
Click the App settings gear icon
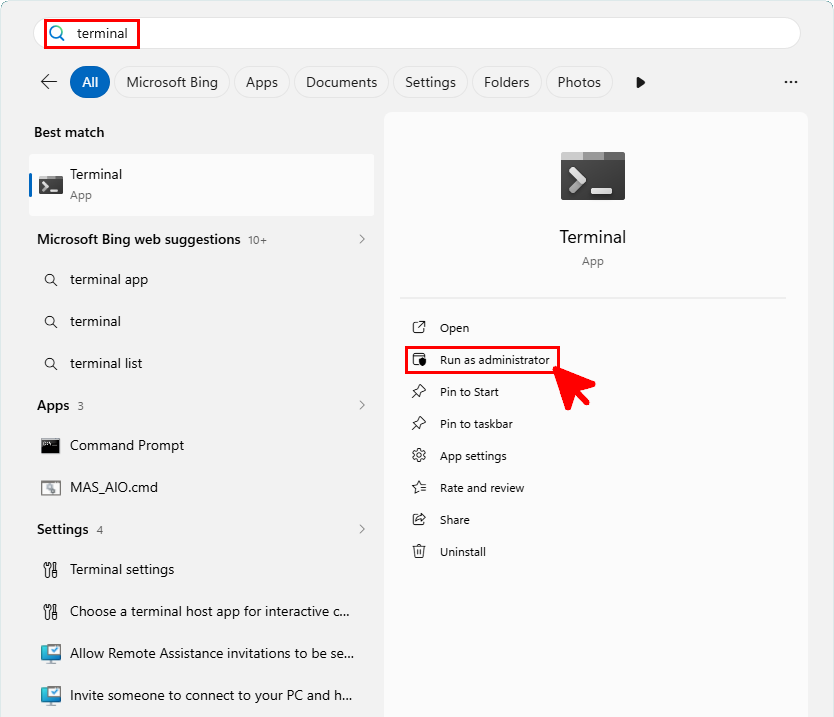[x=419, y=455]
